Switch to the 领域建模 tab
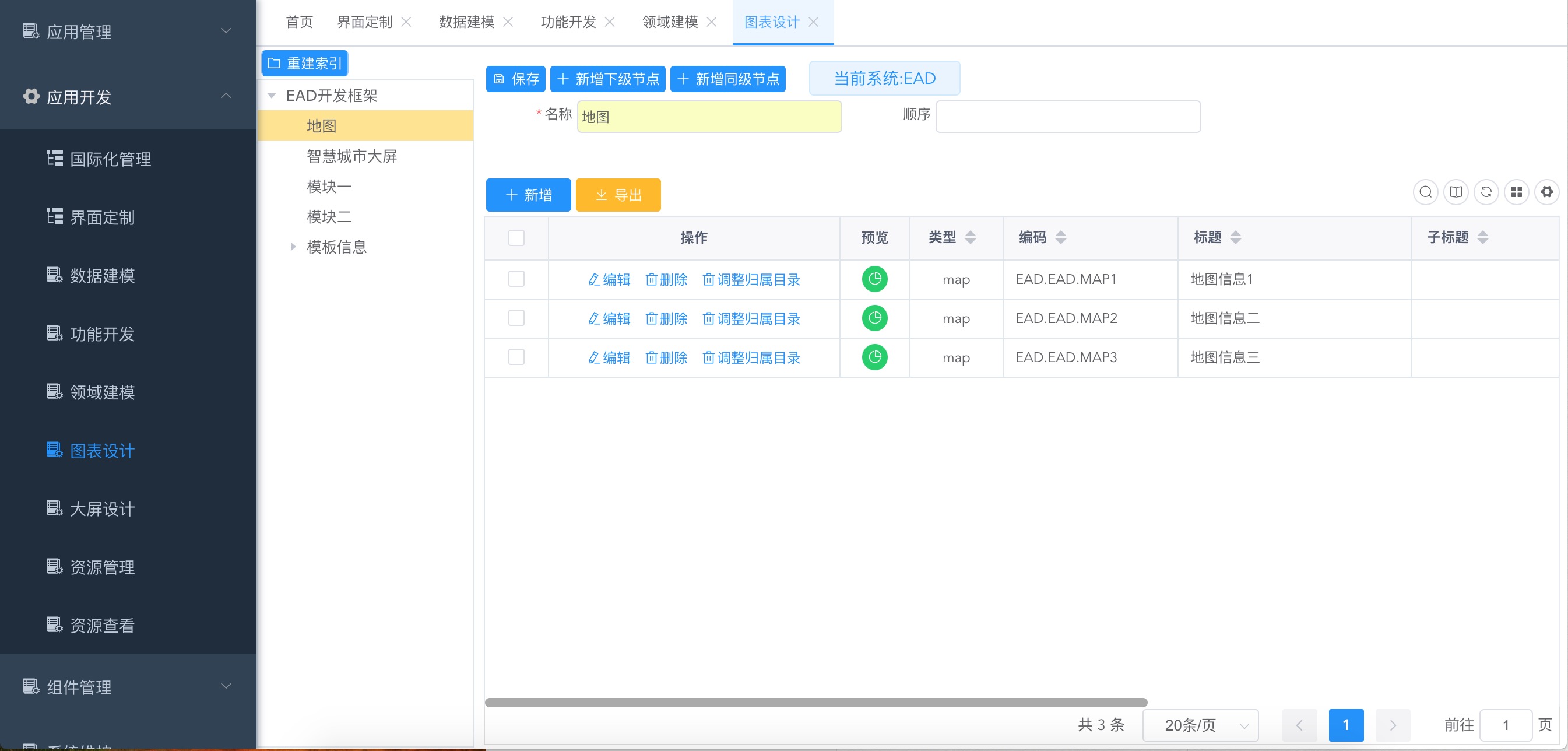 [670, 22]
